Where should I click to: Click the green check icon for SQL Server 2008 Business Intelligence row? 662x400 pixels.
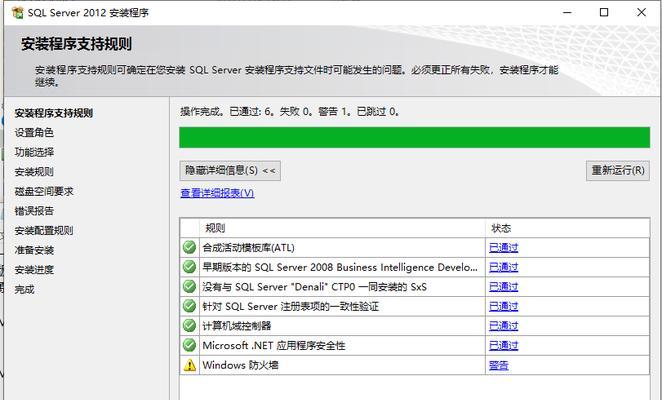189,267
